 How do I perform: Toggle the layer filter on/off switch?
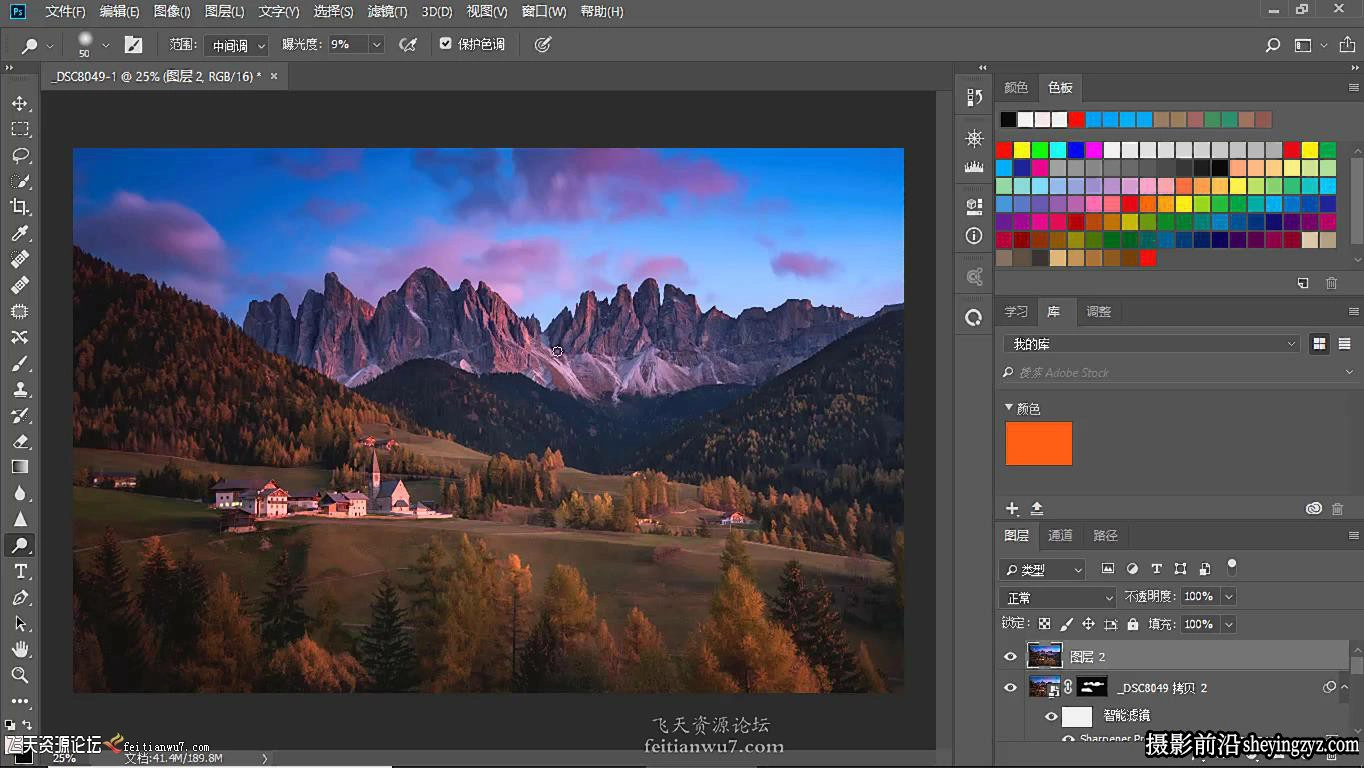(1232, 567)
